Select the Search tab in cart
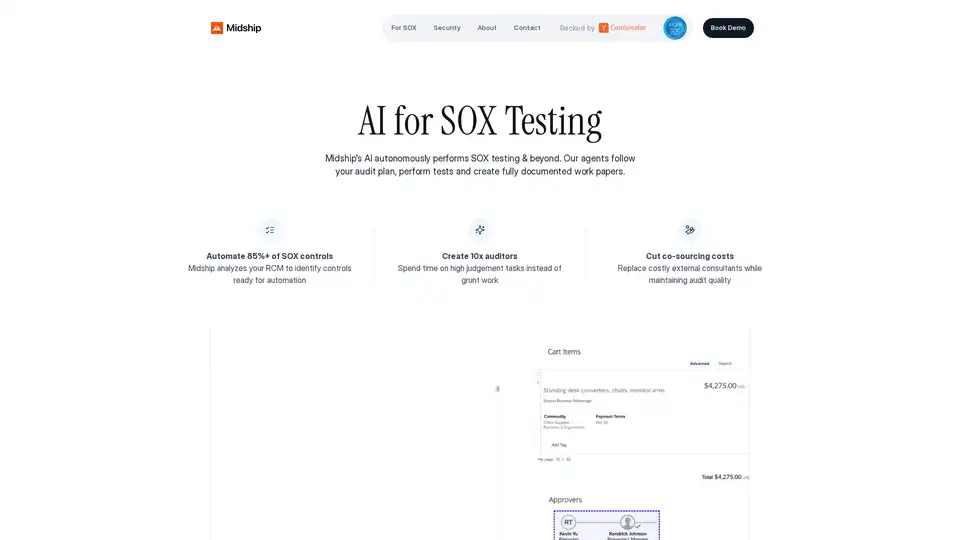Image resolution: width=960 pixels, height=540 pixels. point(725,363)
